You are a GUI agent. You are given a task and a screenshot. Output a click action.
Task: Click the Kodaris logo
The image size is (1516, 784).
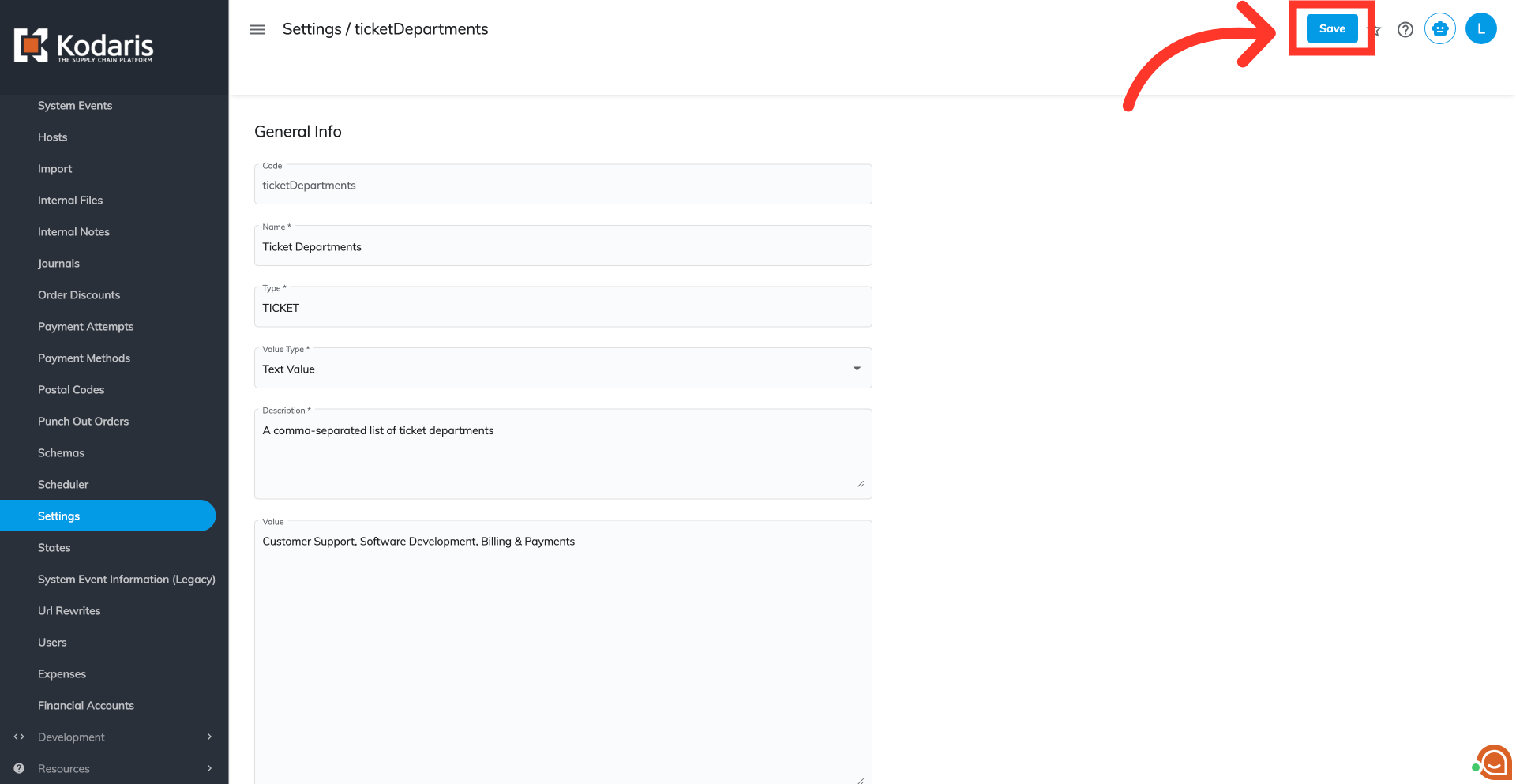[84, 46]
